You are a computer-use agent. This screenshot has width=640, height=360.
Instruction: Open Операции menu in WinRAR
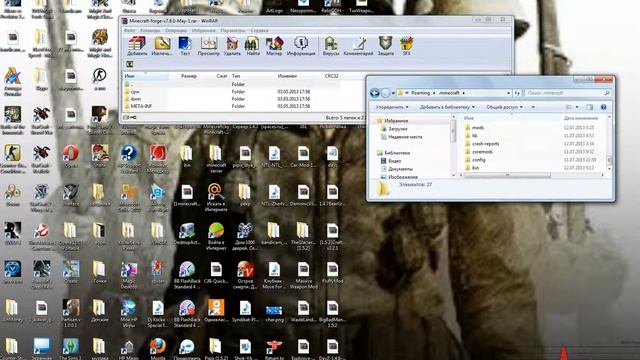(x=176, y=31)
